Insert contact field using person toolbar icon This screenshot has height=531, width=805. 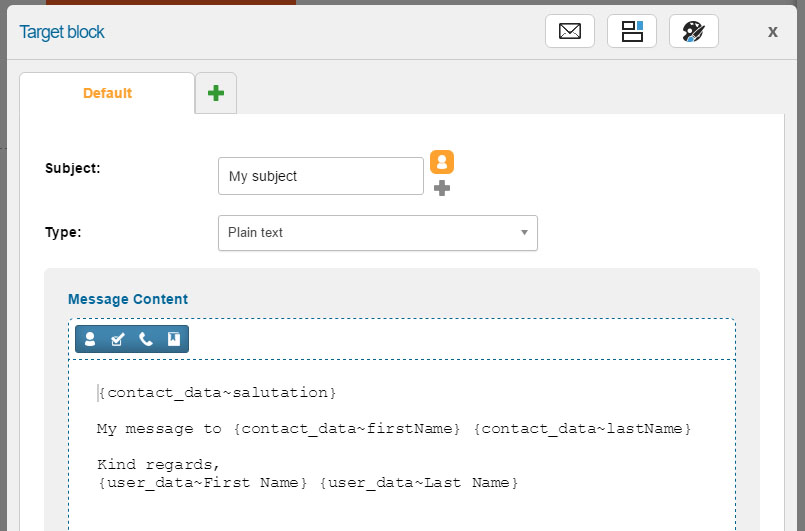(x=90, y=340)
